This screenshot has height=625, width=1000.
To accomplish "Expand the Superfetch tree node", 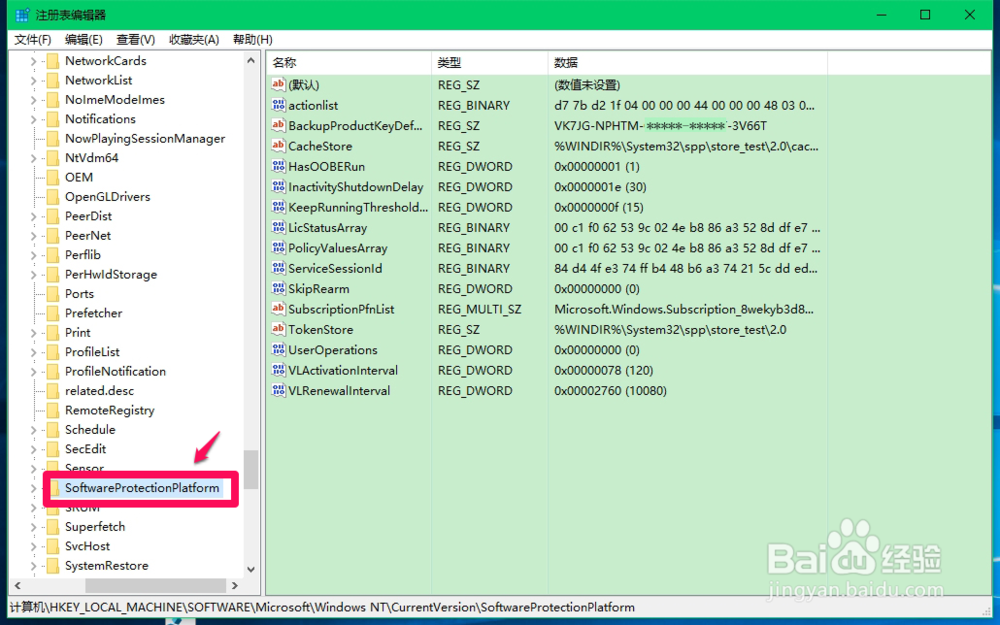I will coord(33,527).
